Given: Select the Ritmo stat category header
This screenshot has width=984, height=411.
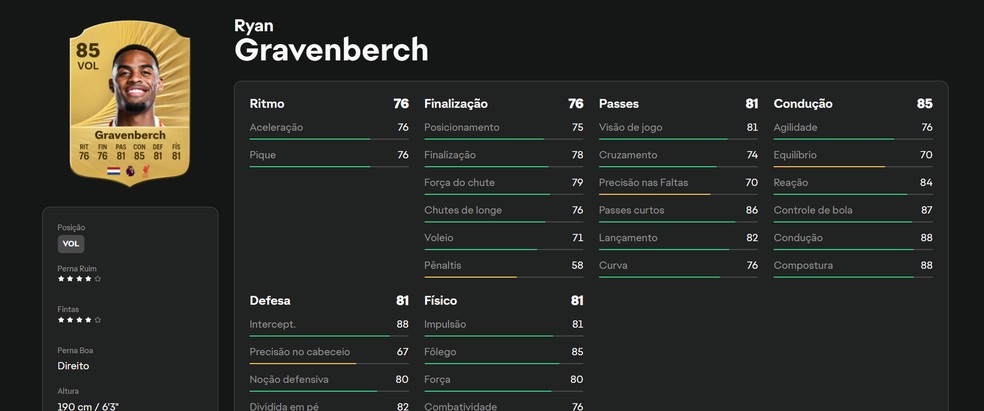Looking at the screenshot, I should click(x=267, y=103).
